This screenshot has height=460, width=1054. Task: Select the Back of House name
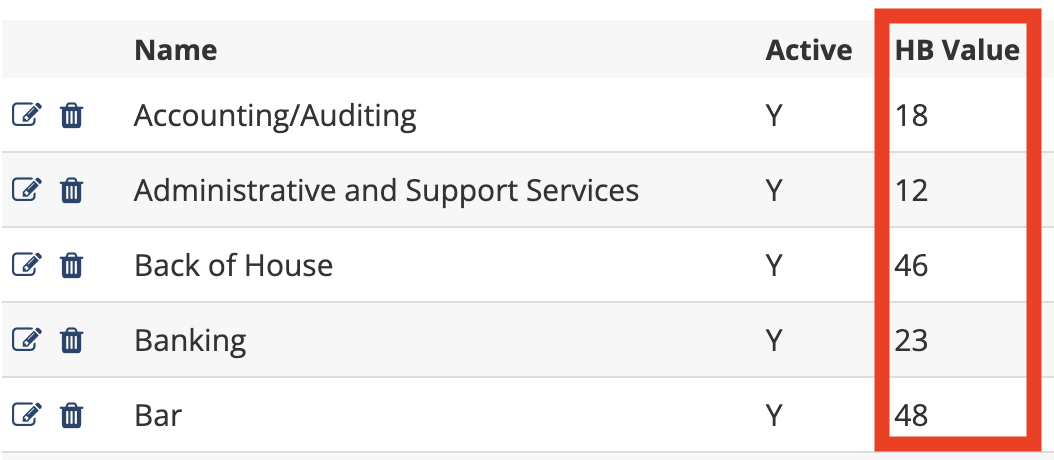point(233,265)
